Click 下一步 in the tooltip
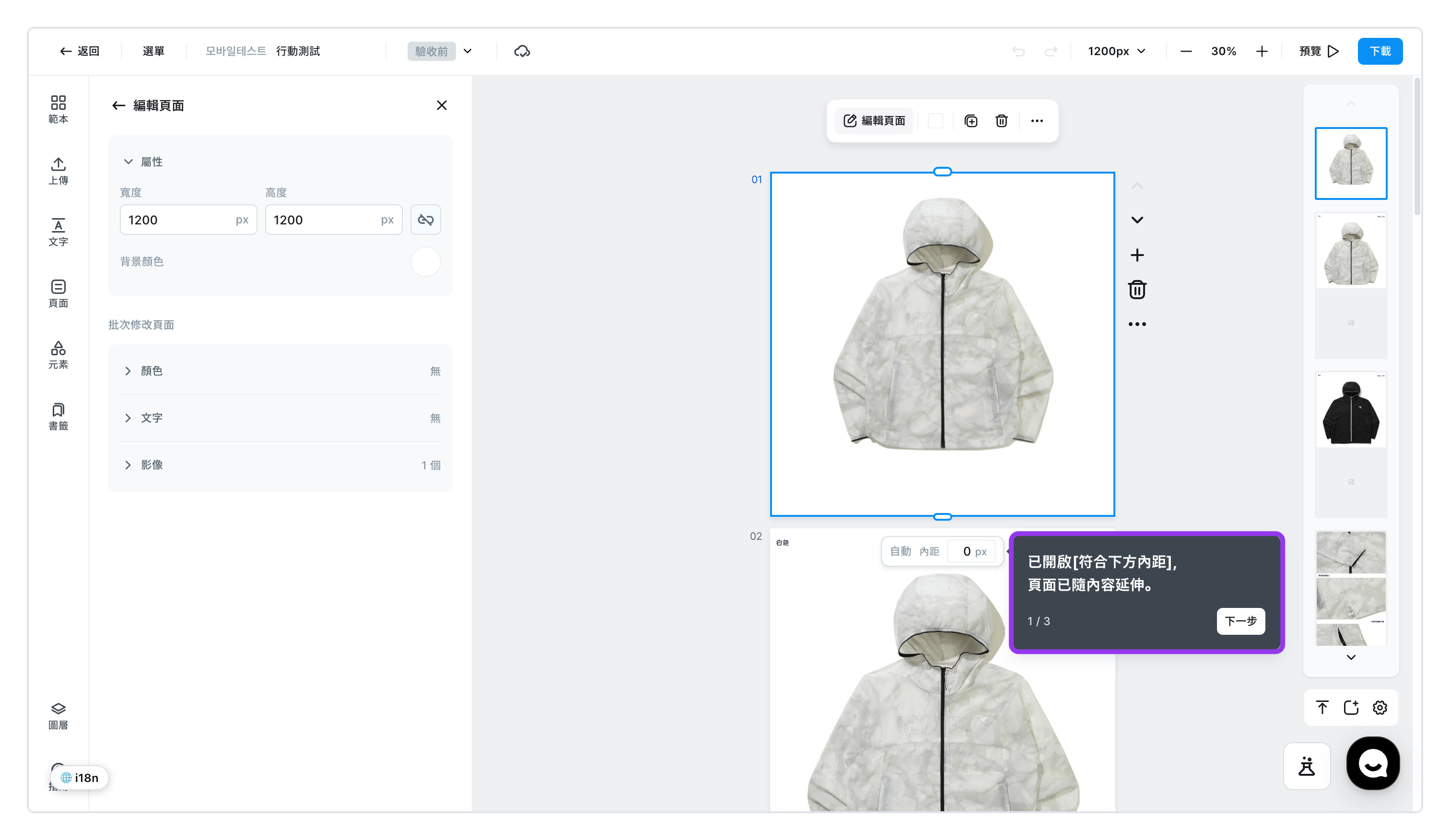This screenshot has height=840, width=1450. pos(1240,621)
